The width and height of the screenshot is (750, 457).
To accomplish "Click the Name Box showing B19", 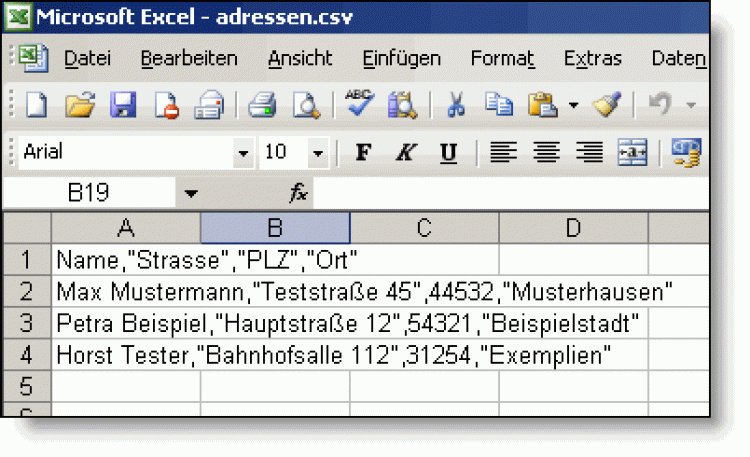I will 89,192.
